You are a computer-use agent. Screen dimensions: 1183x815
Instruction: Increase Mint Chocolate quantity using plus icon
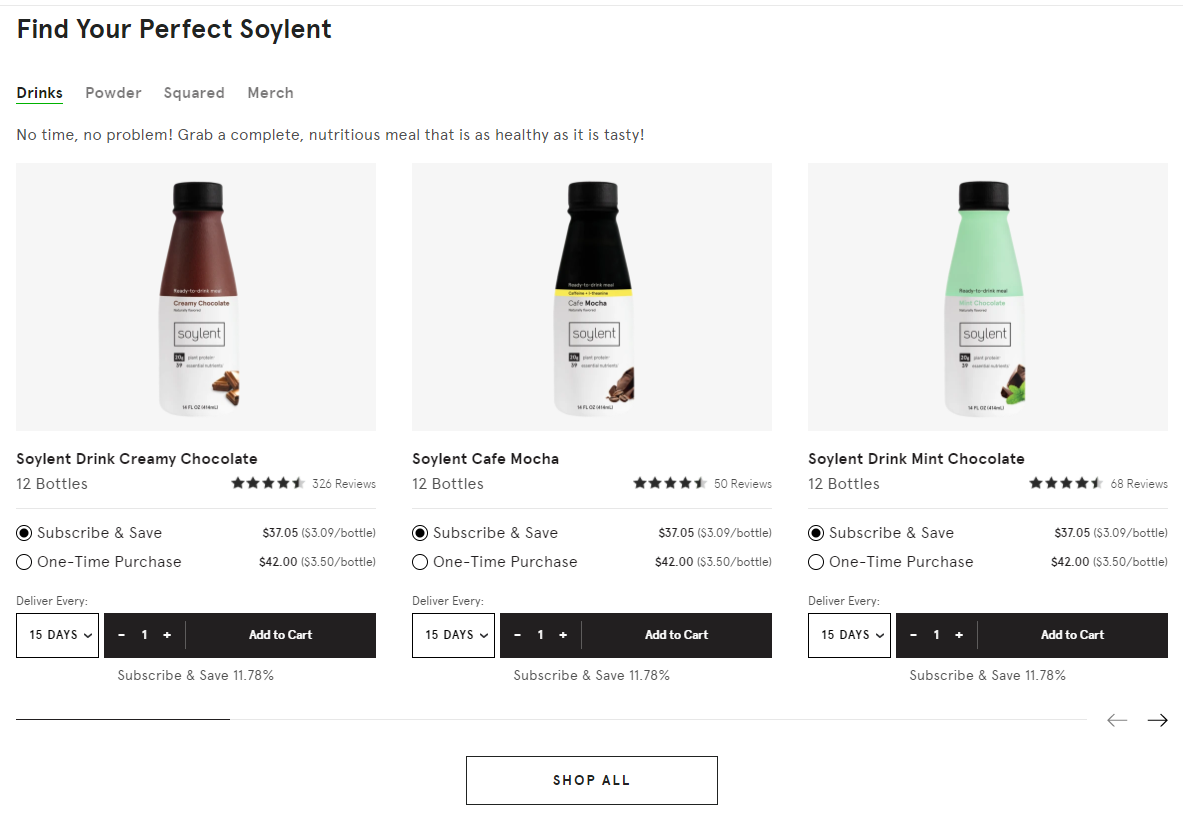959,635
